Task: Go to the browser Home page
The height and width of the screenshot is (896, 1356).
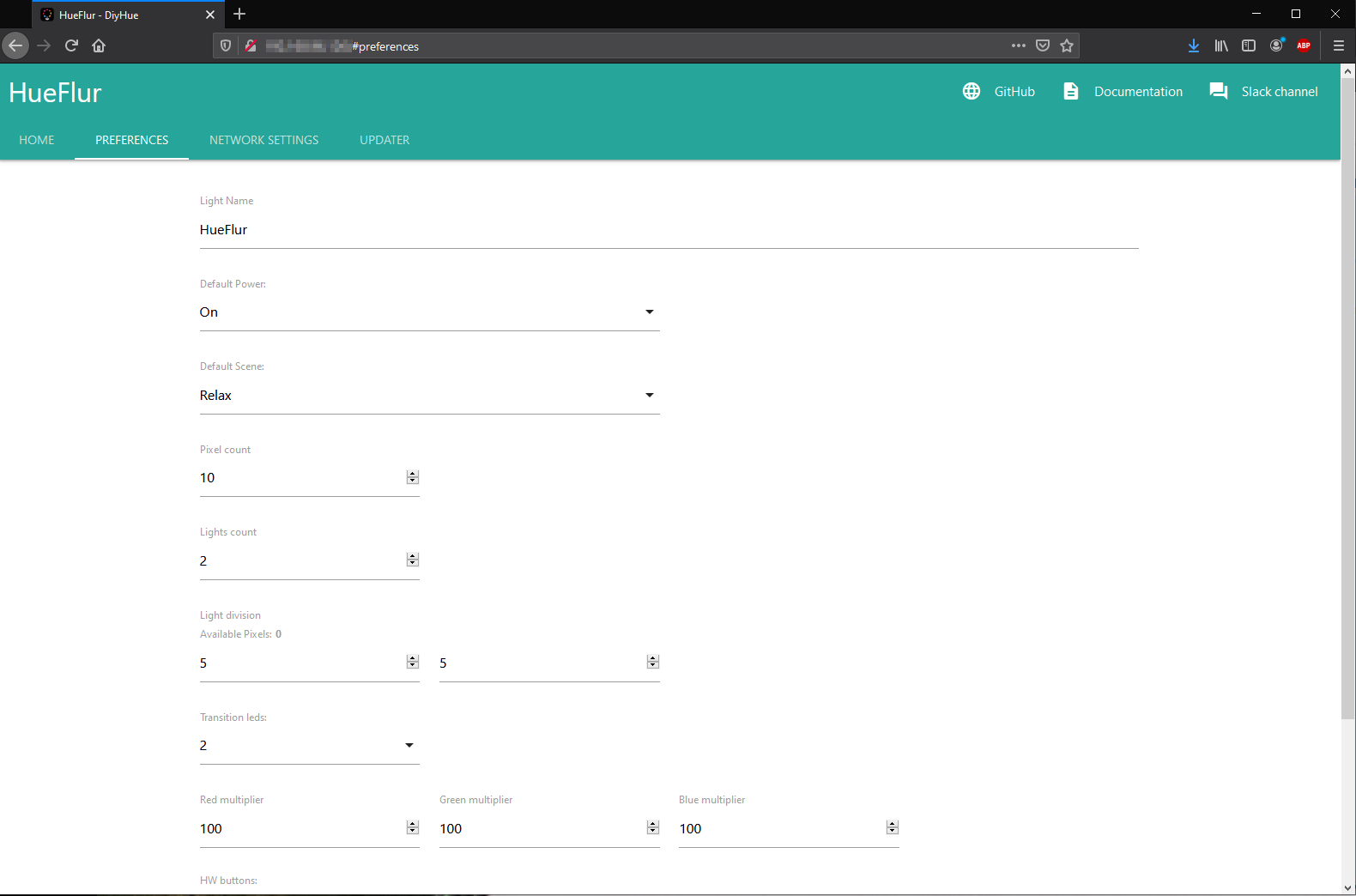Action: [x=99, y=45]
